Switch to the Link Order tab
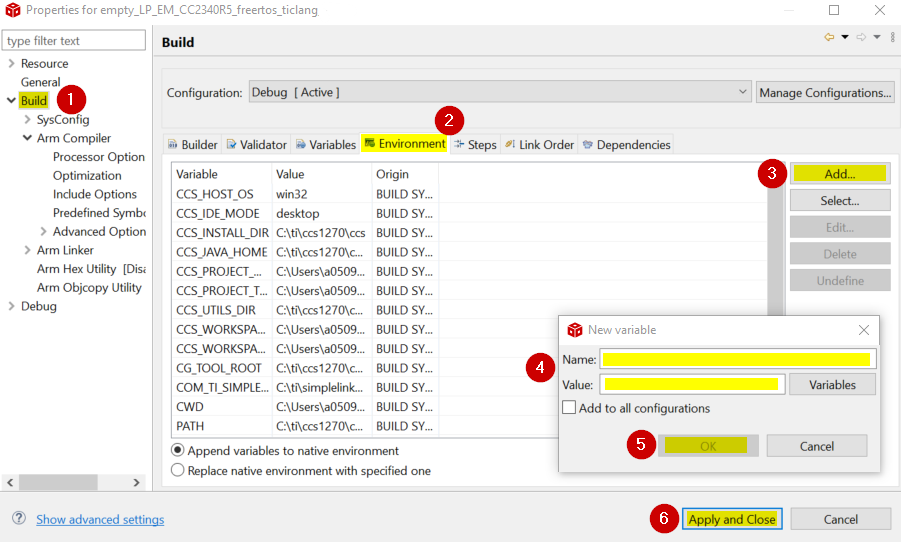The width and height of the screenshot is (901, 542). click(540, 144)
